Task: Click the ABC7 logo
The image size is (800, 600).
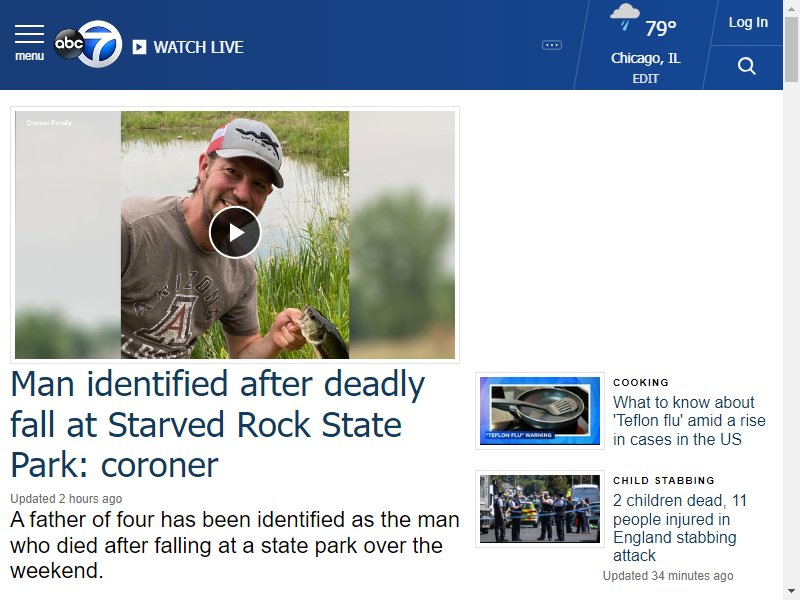Action: 88,44
